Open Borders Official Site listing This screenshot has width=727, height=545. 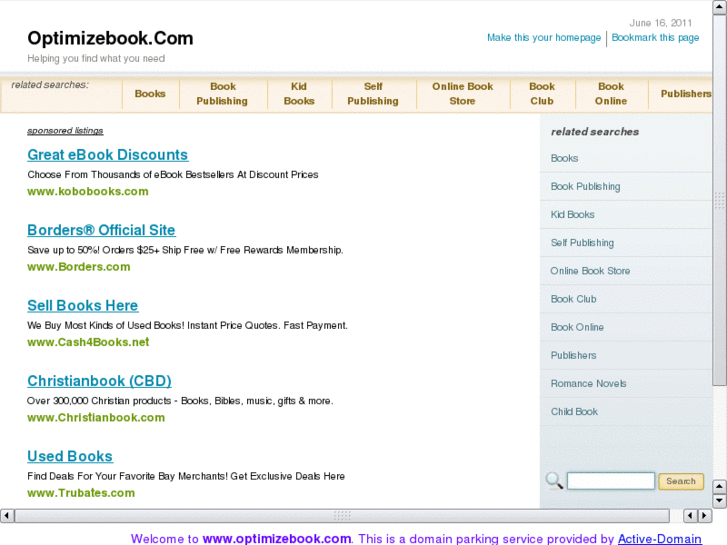101,230
